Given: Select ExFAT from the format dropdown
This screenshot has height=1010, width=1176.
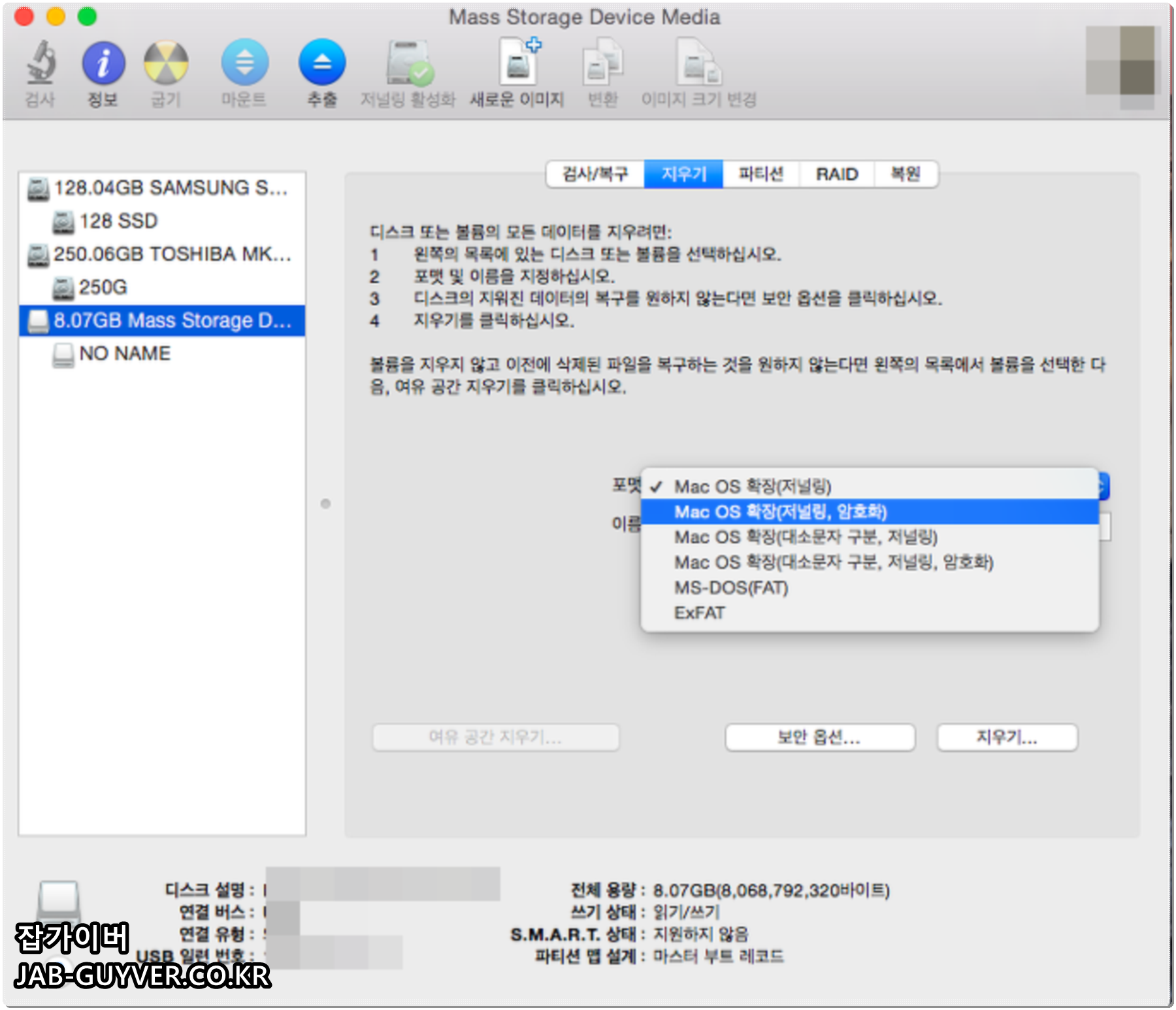Looking at the screenshot, I should 698,612.
